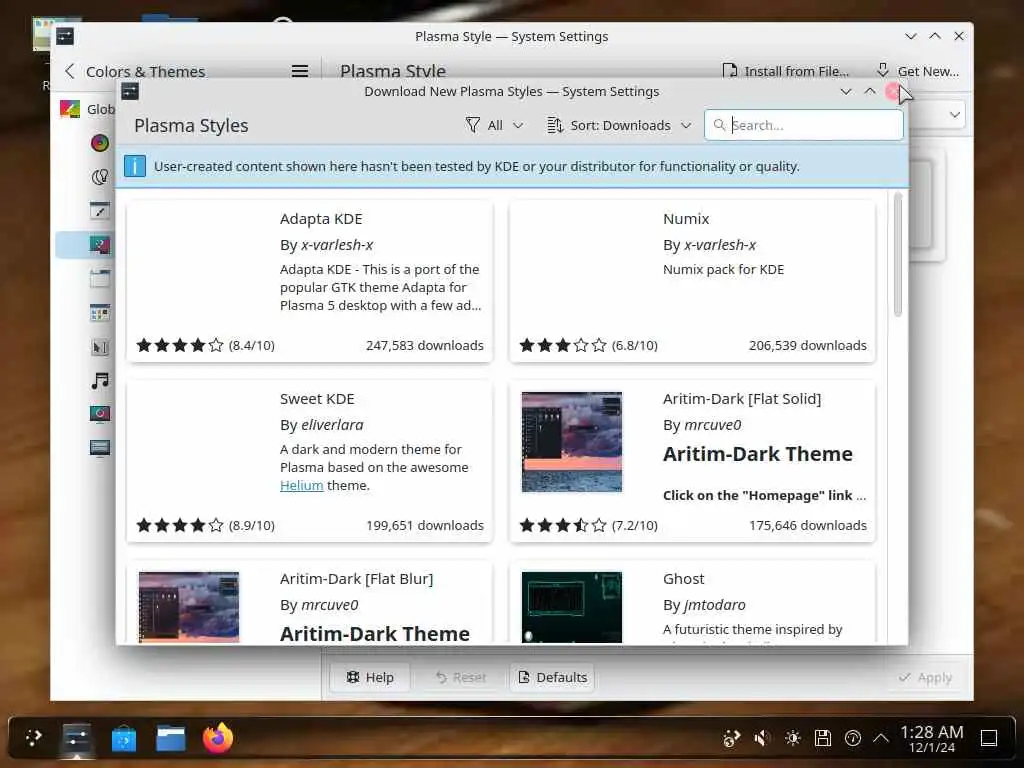
Task: Click the download dialog vertical scrollbar
Action: pos(898,255)
